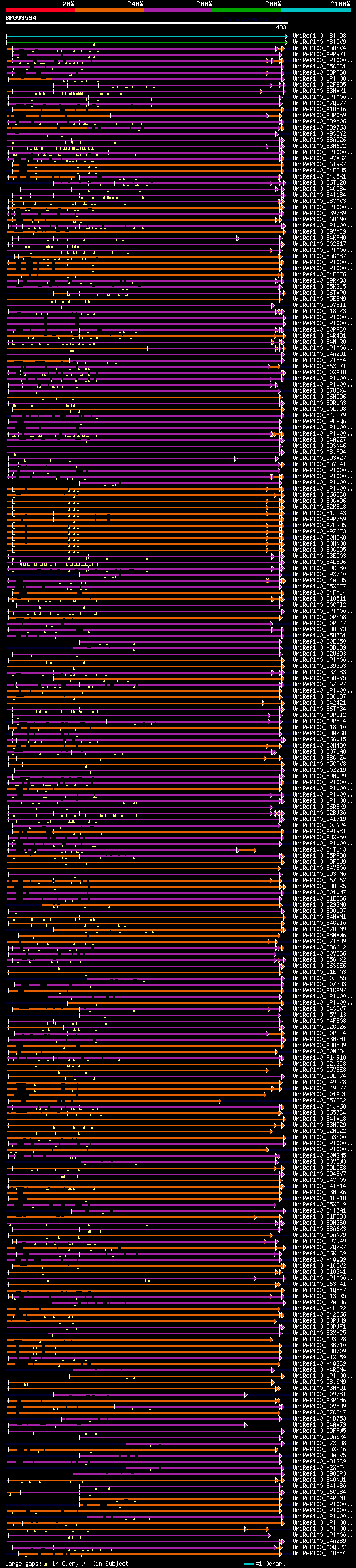Click hit label UniRef100_C3ZT83
356x1568 pixels.
(x=319, y=672)
